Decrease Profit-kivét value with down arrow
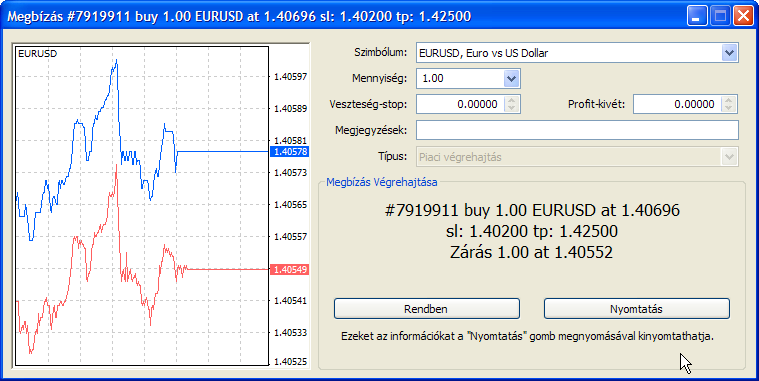Image resolution: width=759 pixels, height=381 pixels. 729,108
